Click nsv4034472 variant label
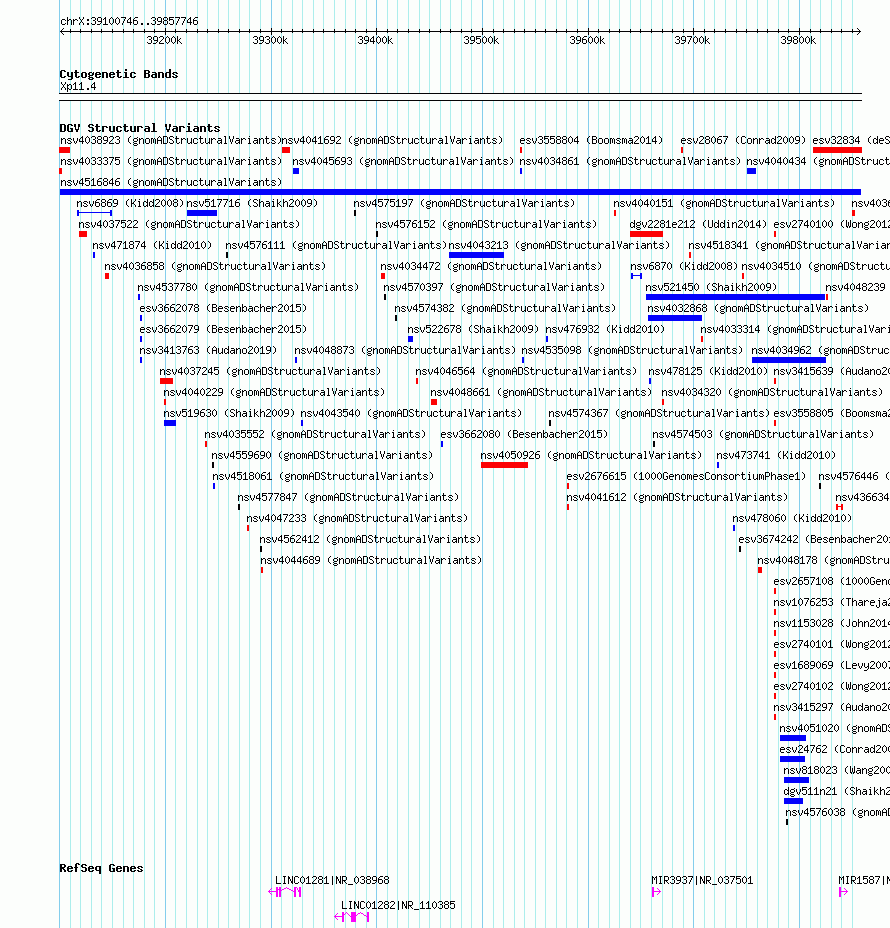The width and height of the screenshot is (890, 928). tap(491, 266)
